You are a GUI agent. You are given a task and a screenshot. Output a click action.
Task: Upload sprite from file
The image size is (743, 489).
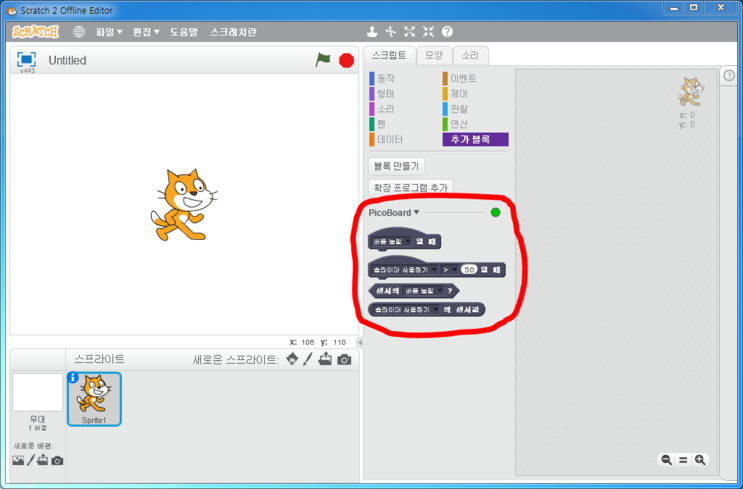coord(325,359)
